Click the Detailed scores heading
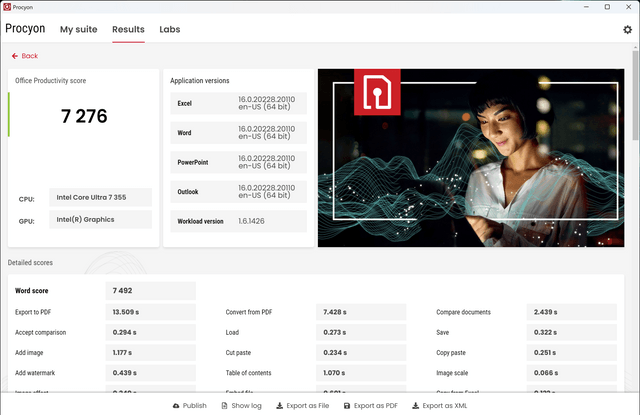This screenshot has width=640, height=415. [x=30, y=263]
